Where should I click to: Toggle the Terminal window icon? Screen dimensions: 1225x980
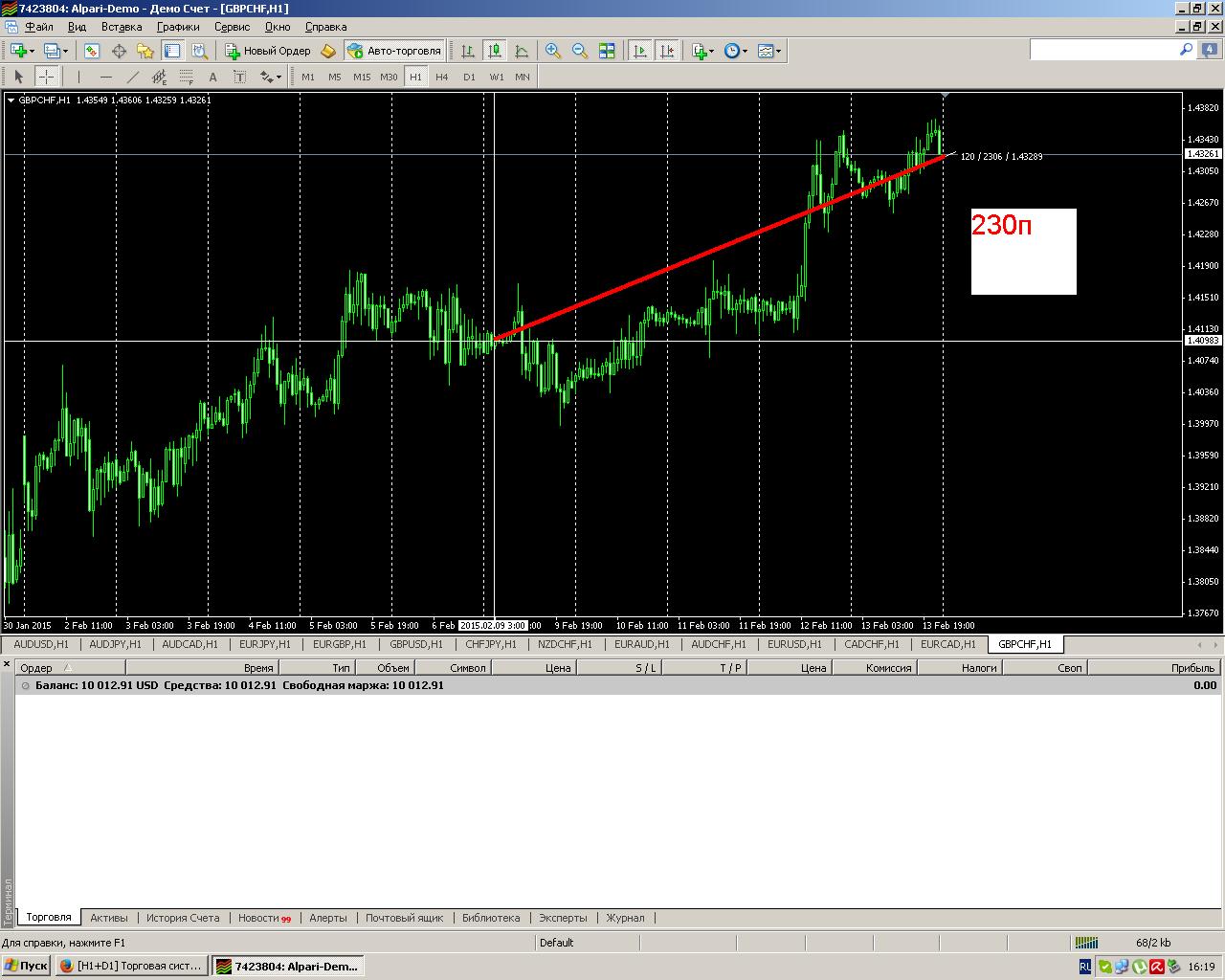pyautogui.click(x=172, y=51)
